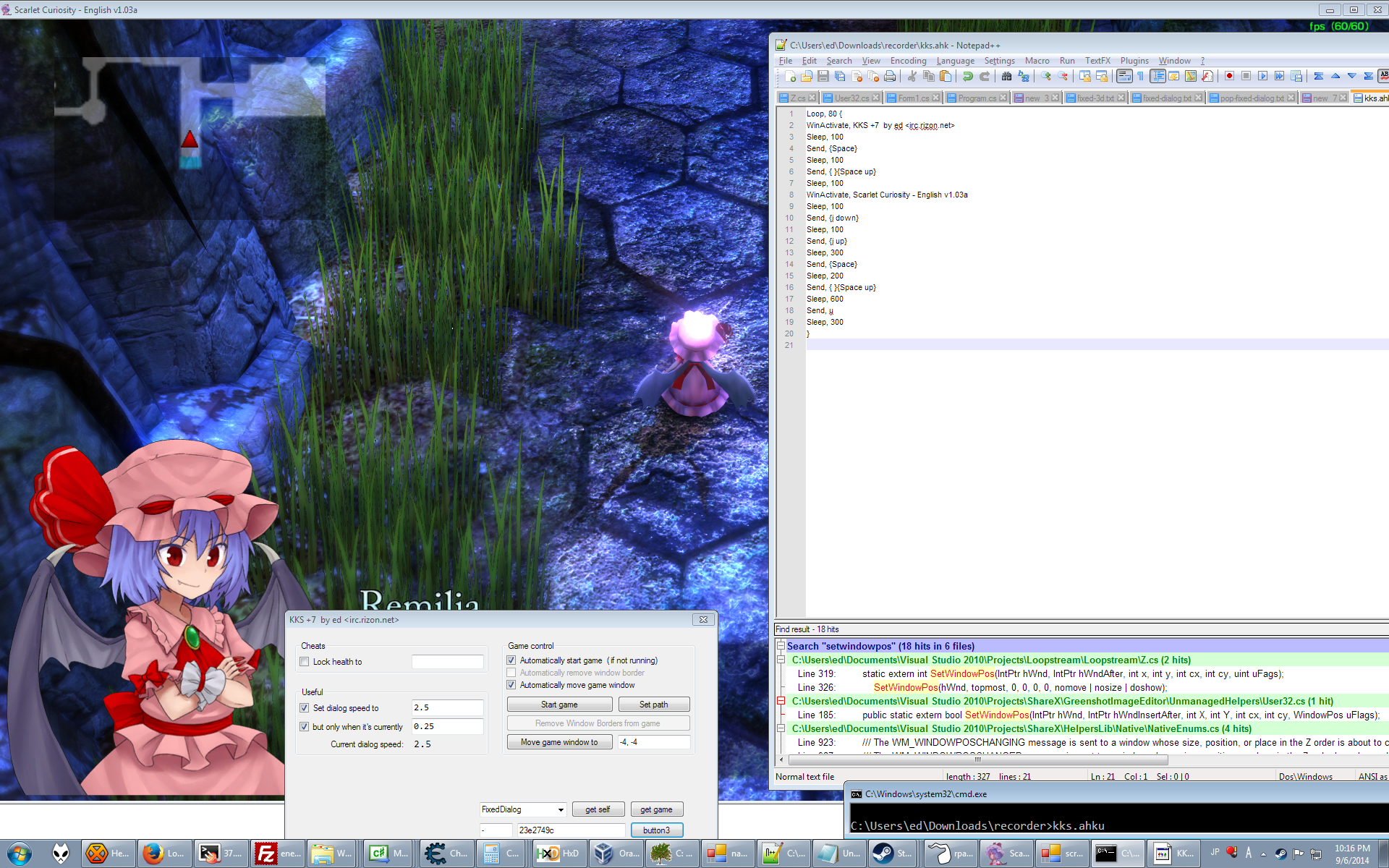
Task: Click the Cut scissors icon in Notepad++
Action: [x=912, y=76]
